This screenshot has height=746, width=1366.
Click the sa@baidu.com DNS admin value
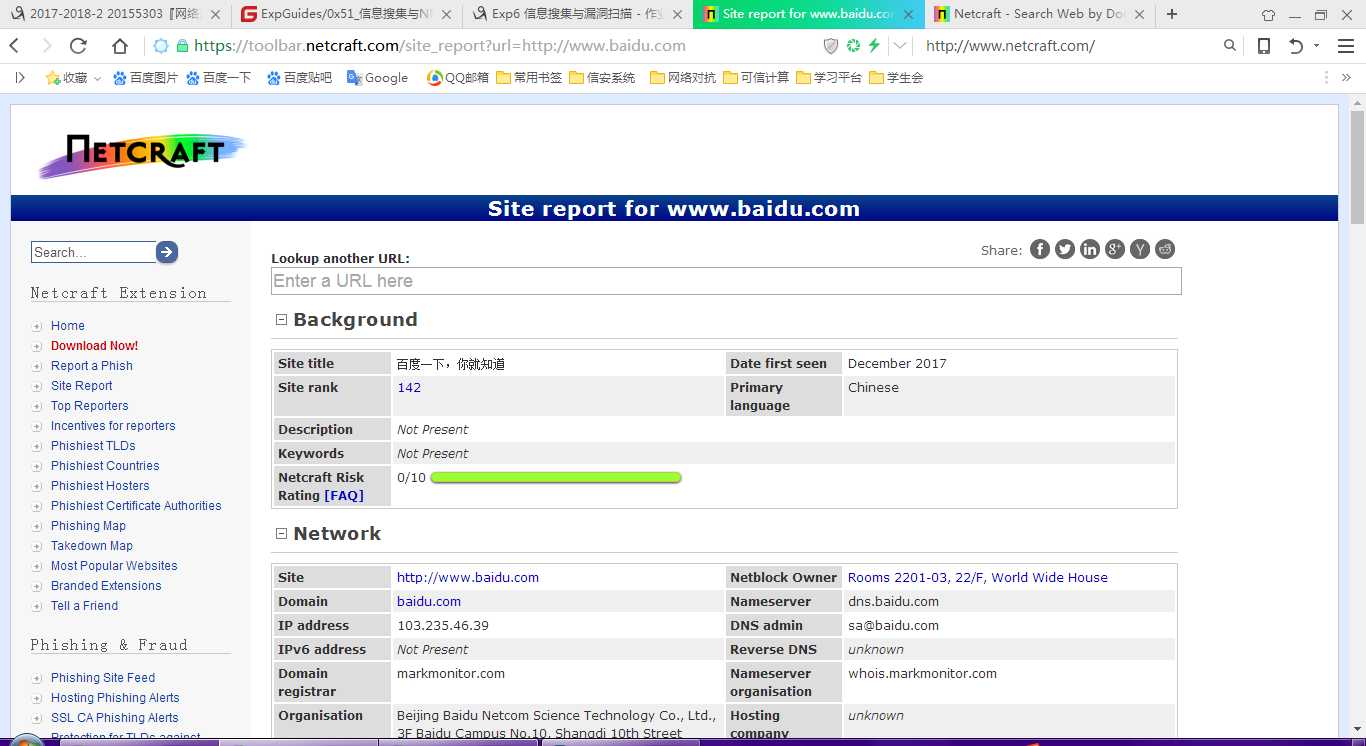(893, 626)
